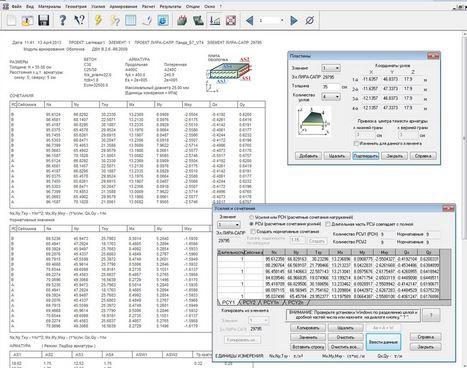Click Удалить button in Усилия и сочетания dialog
The height and width of the screenshot is (368, 467).
point(345,328)
